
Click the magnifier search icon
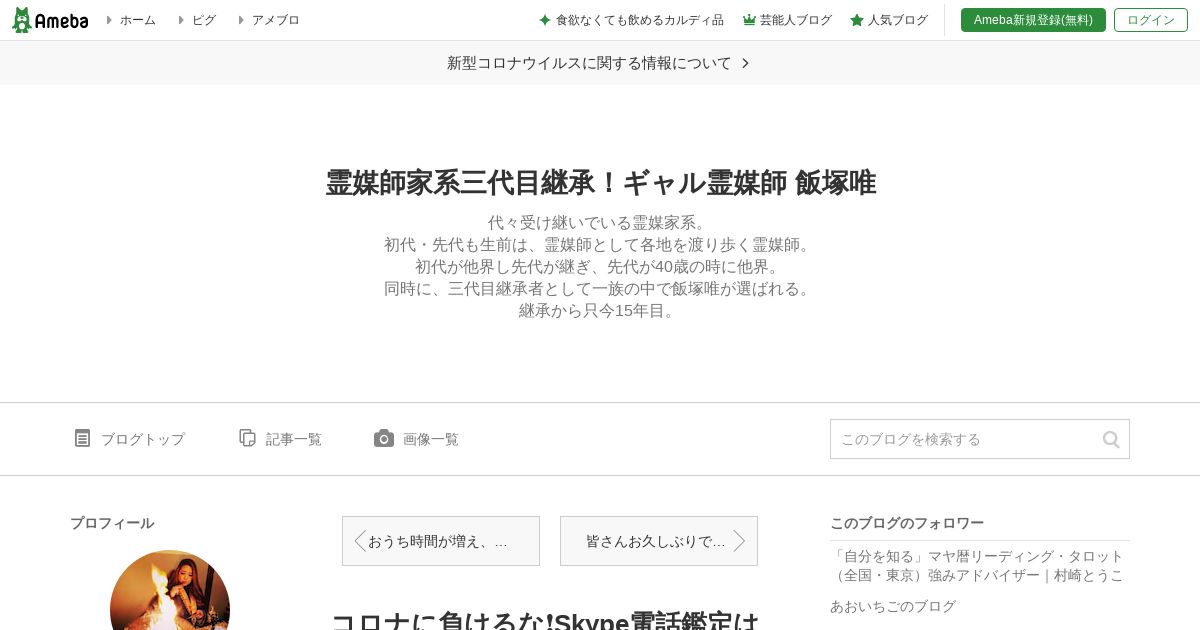click(1111, 439)
